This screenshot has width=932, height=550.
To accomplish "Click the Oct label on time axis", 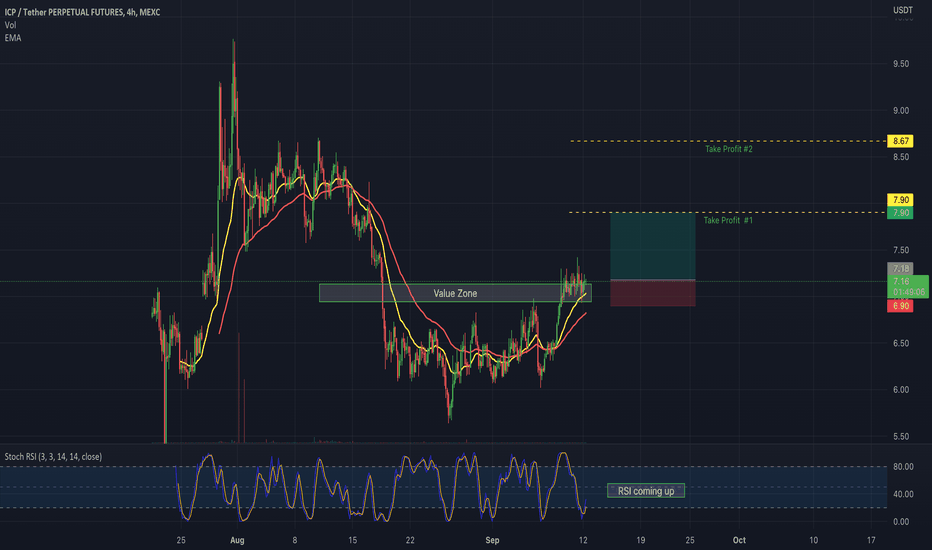I will 739,540.
